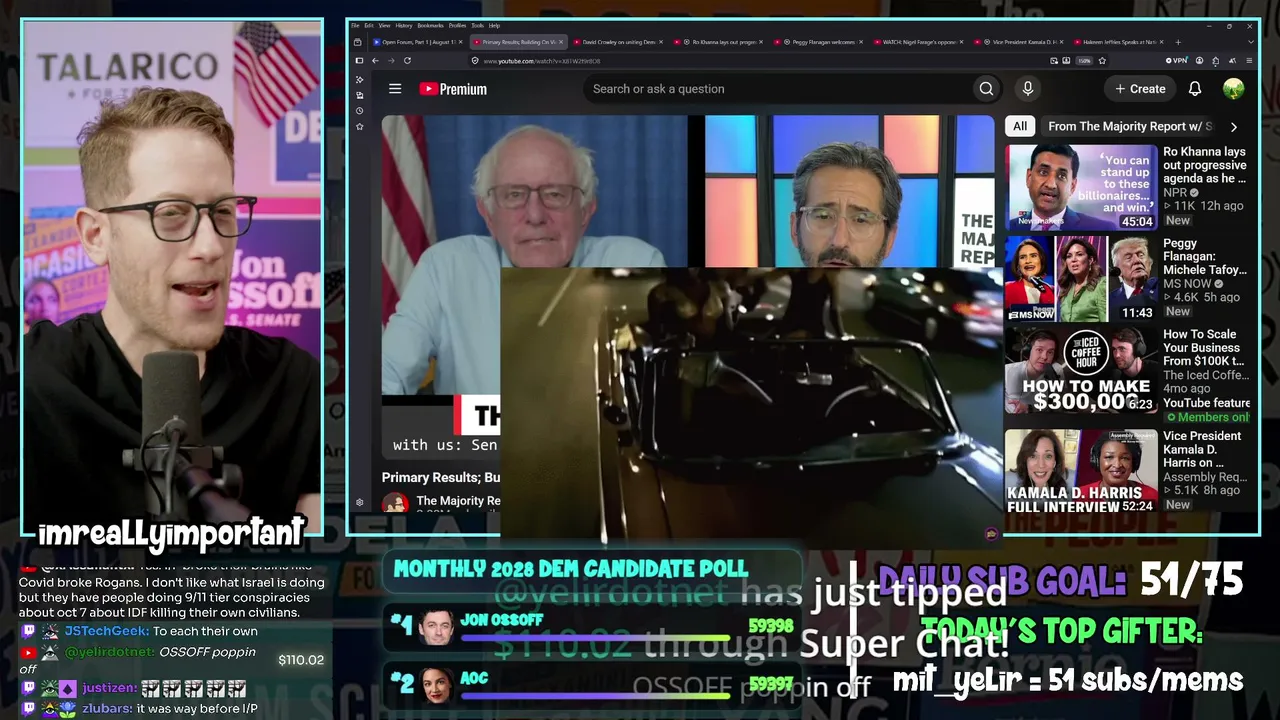Click the bookmarks star in browser sidebar

(x=360, y=127)
